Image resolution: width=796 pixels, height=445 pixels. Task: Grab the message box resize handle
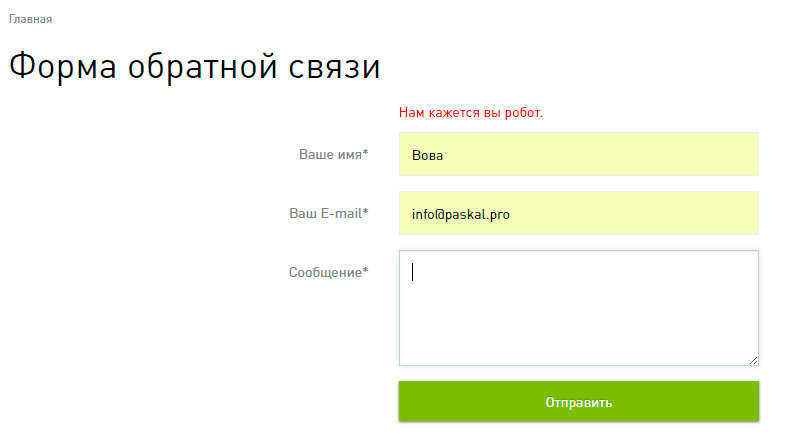pyautogui.click(x=753, y=360)
